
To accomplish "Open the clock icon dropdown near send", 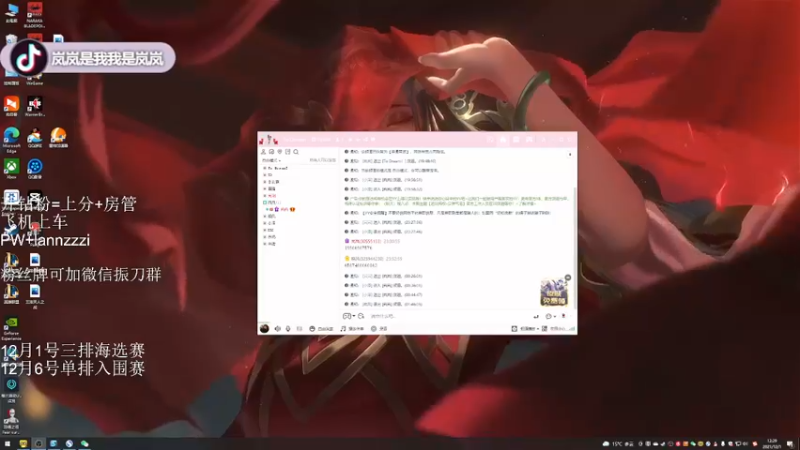I will pos(550,316).
